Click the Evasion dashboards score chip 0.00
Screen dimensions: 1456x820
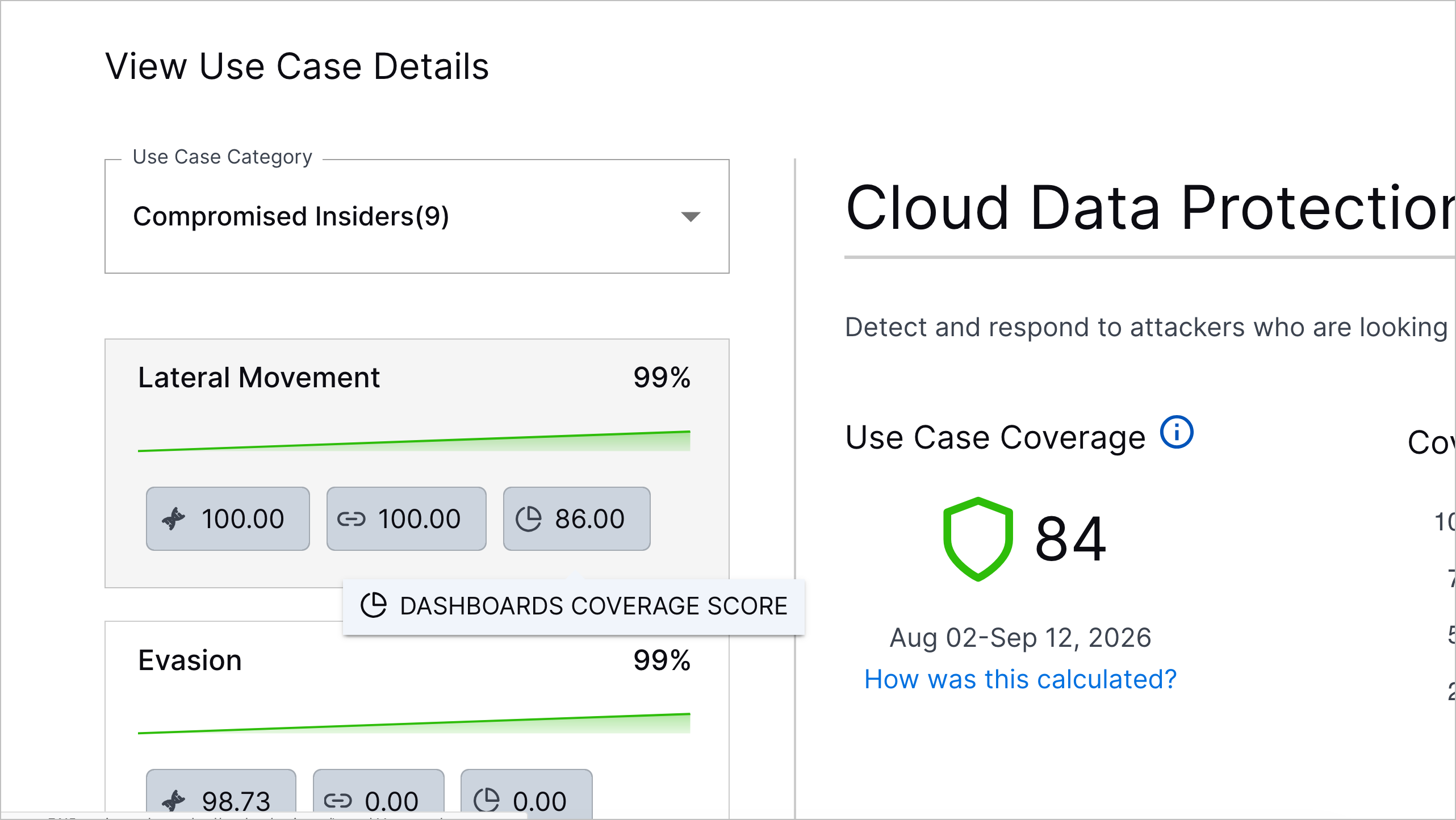[x=526, y=794]
